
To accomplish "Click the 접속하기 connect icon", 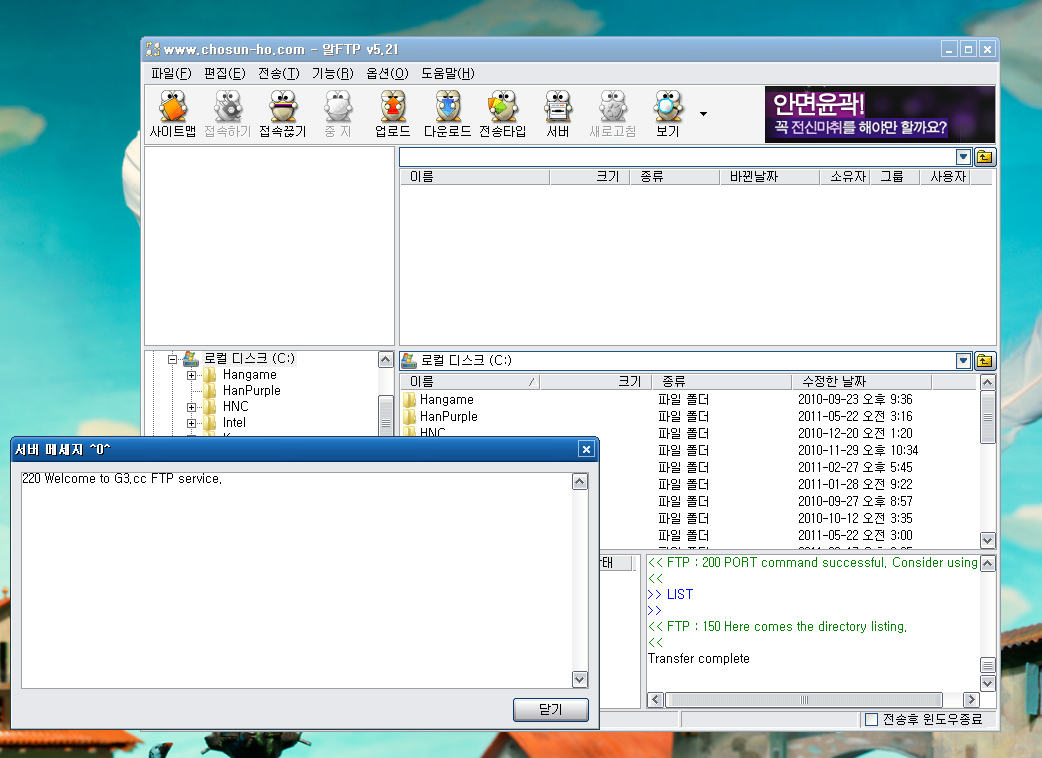I will [x=228, y=114].
